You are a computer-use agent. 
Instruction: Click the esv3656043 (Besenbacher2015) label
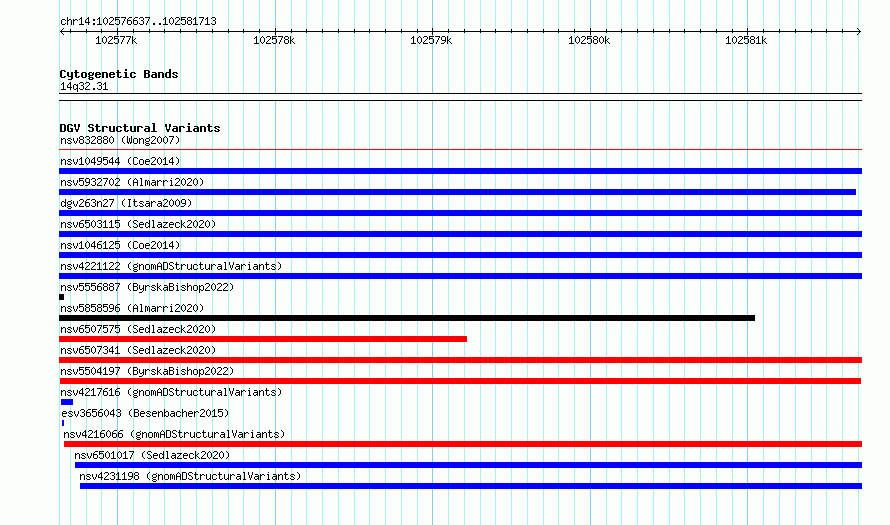[x=145, y=413]
